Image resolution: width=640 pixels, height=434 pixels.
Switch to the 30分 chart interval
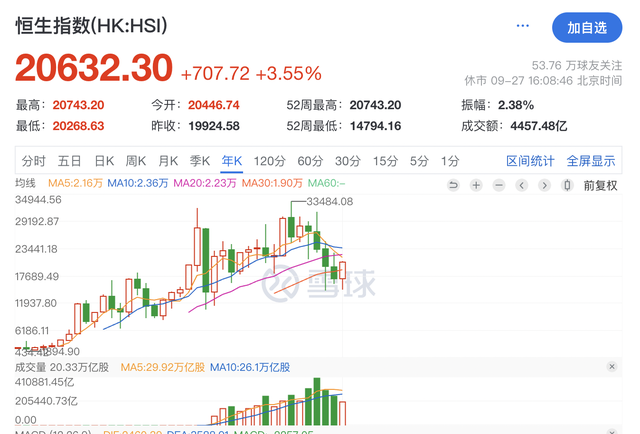tap(348, 161)
